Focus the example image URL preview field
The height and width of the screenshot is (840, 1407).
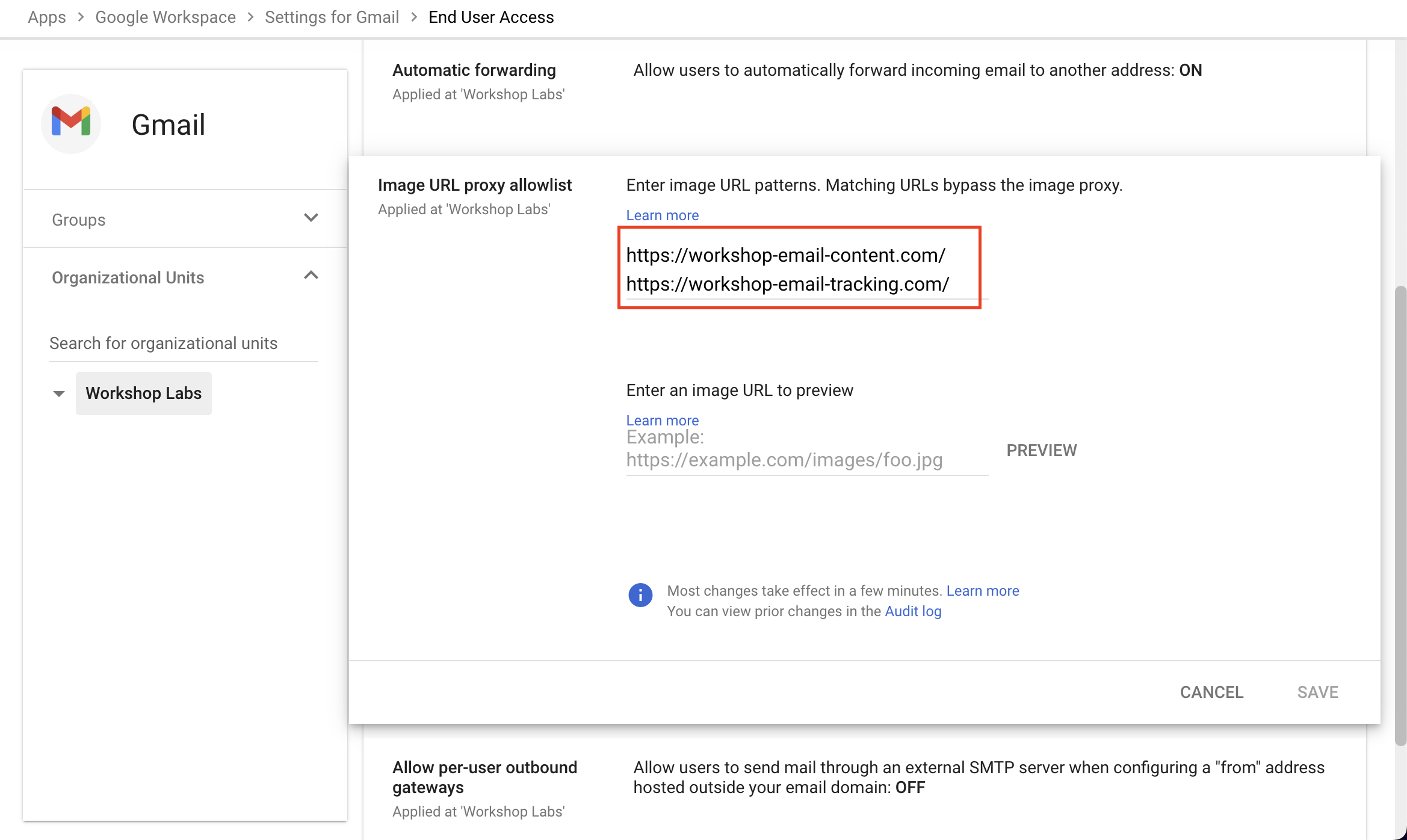807,450
